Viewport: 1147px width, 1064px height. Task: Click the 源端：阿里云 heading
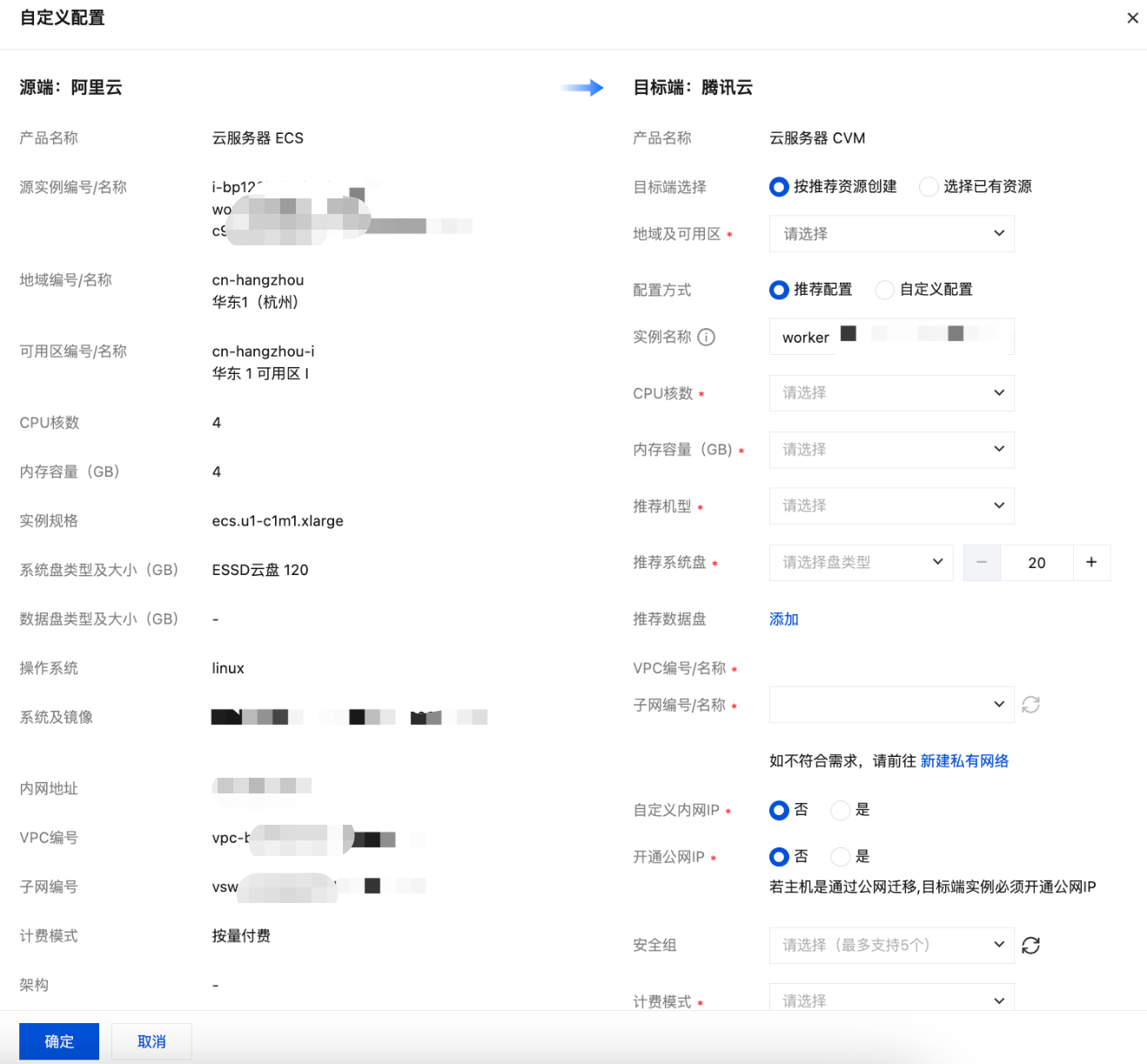(x=70, y=88)
